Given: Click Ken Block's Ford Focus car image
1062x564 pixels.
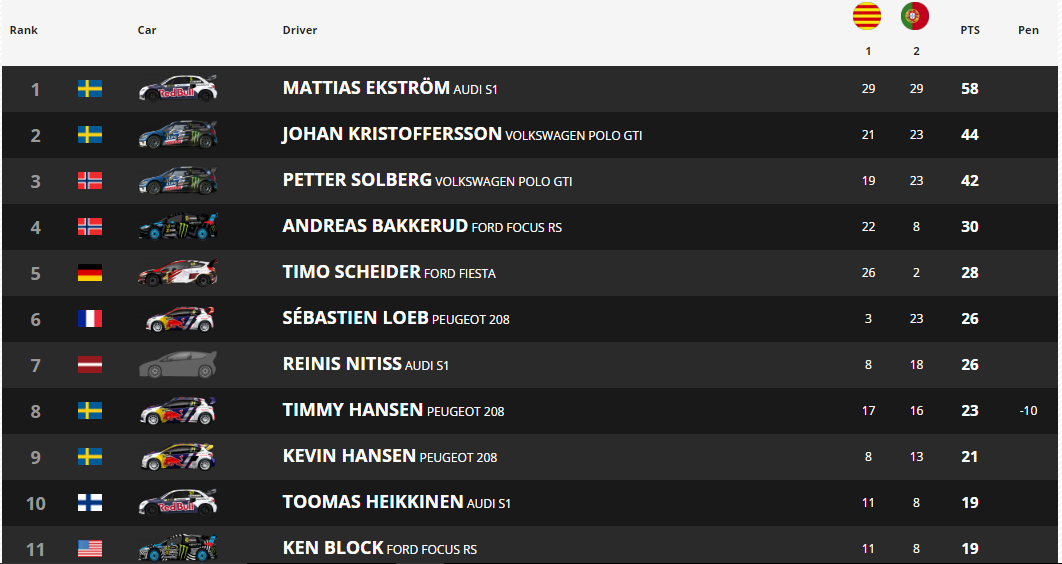Looking at the screenshot, I should tap(178, 547).
